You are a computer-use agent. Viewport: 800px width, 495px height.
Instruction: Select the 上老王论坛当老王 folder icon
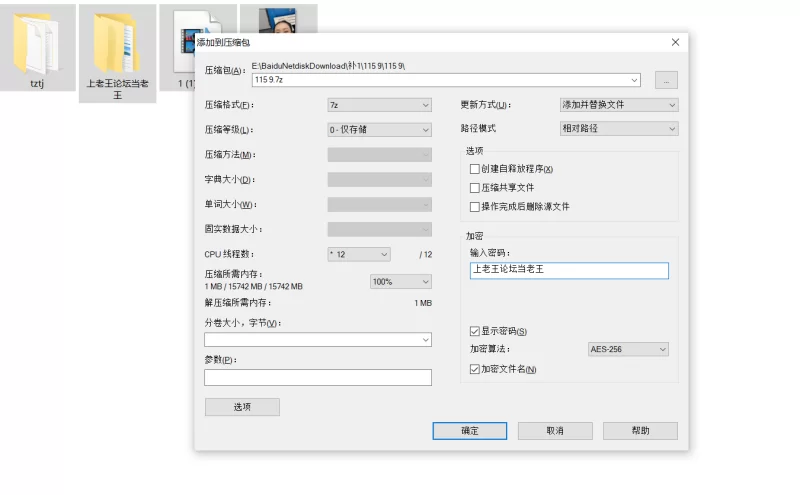pos(117,44)
